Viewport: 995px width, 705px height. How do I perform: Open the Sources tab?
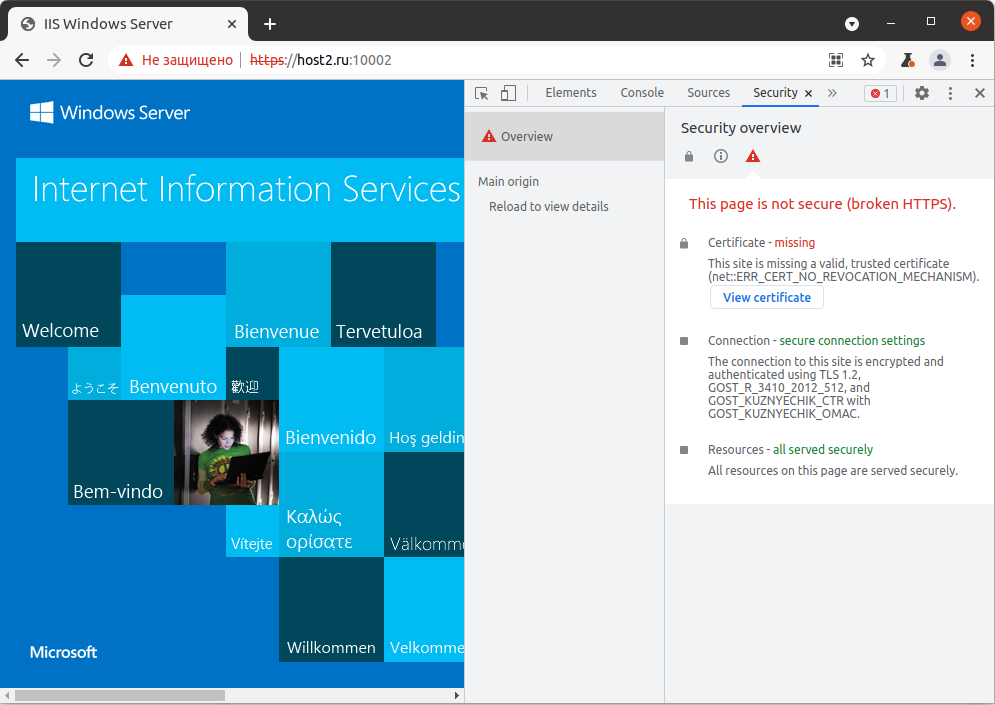coord(708,93)
